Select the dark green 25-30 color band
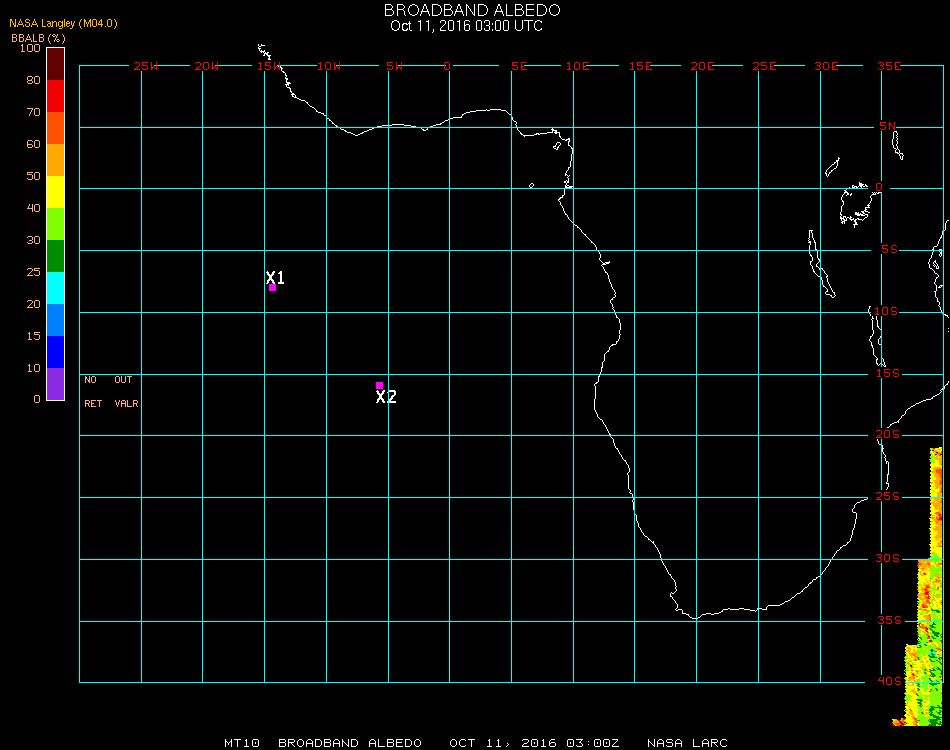The image size is (950, 750). click(x=55, y=256)
